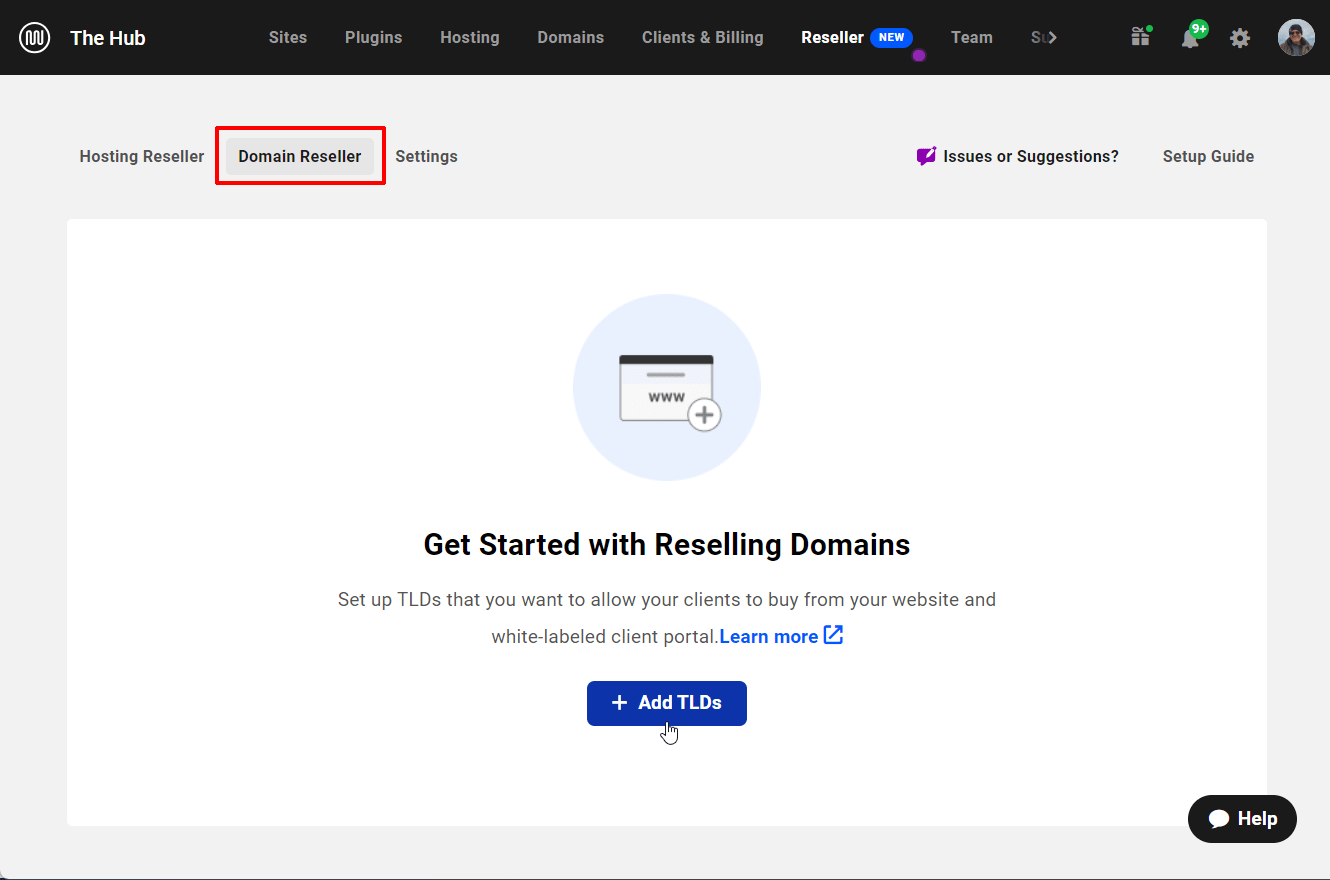The height and width of the screenshot is (880, 1330).
Task: Click the www domain illustration
Action: 666,387
